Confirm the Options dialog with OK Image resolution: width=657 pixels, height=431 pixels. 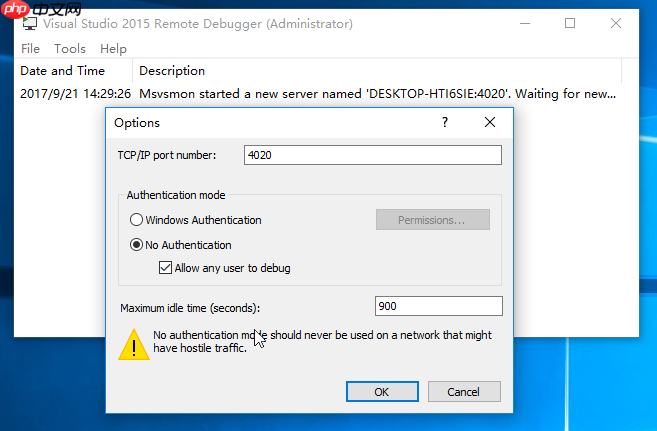tap(382, 392)
